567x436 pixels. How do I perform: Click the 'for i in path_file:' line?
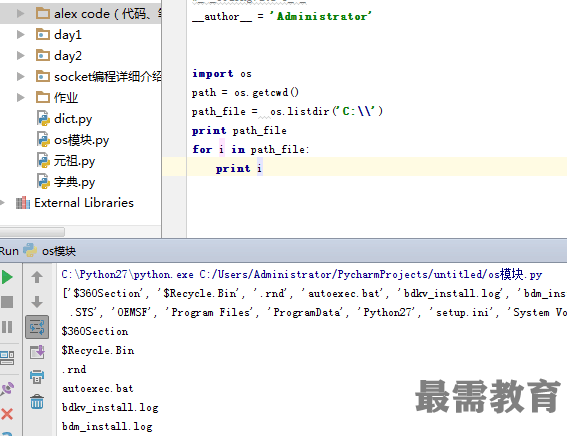click(251, 149)
